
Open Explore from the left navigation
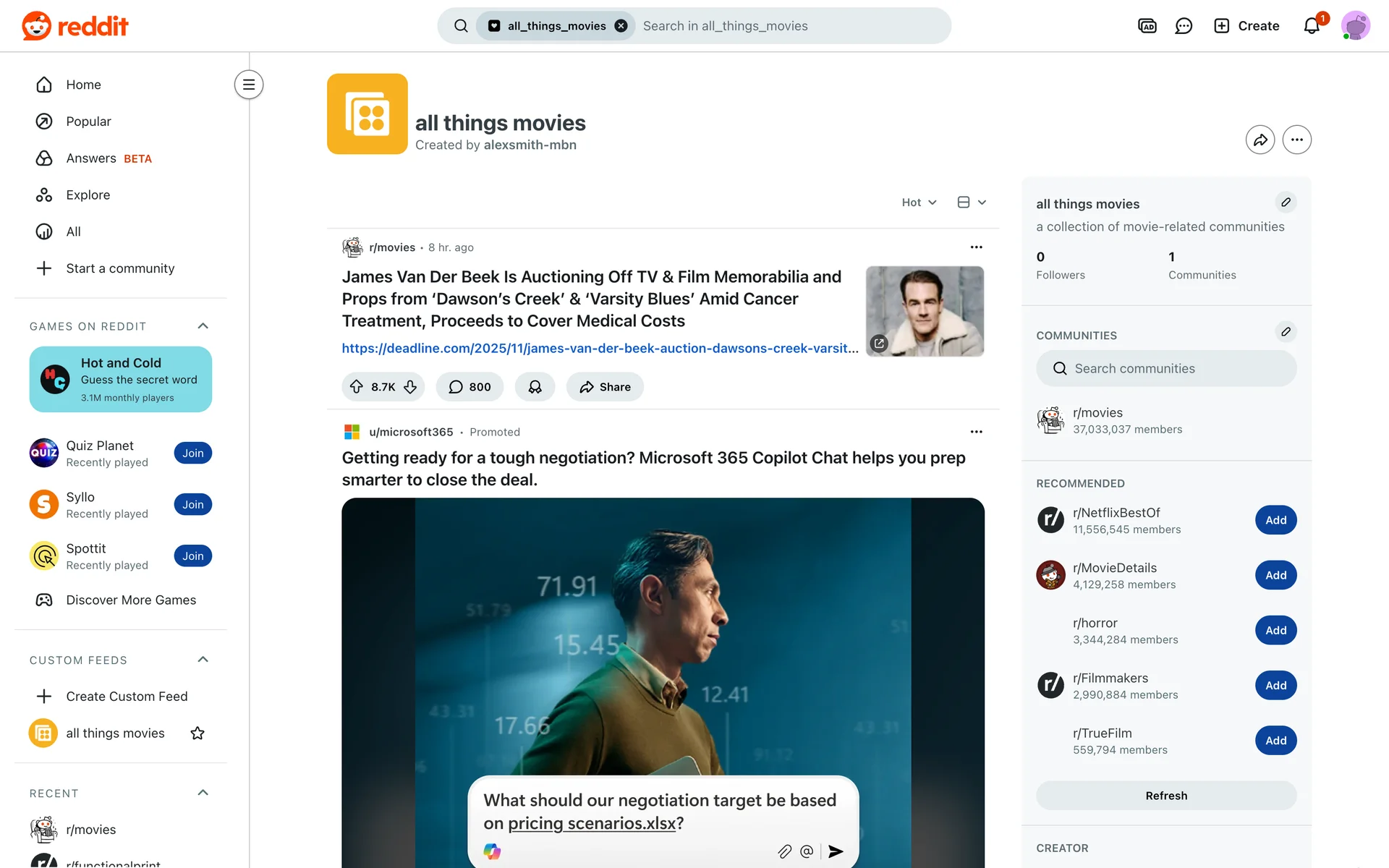point(88,195)
